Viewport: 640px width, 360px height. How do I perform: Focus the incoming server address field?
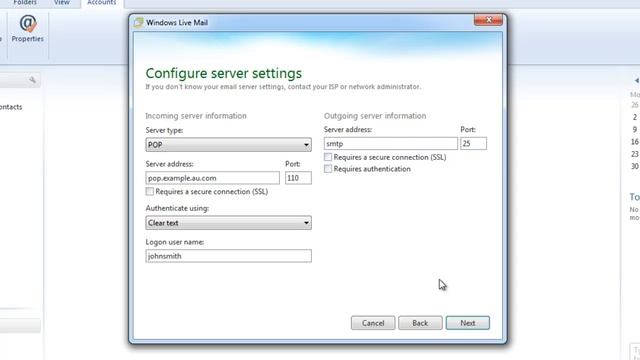point(213,178)
